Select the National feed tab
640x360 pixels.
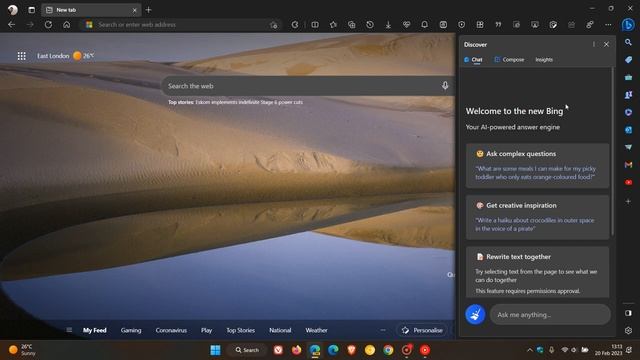tap(280, 330)
